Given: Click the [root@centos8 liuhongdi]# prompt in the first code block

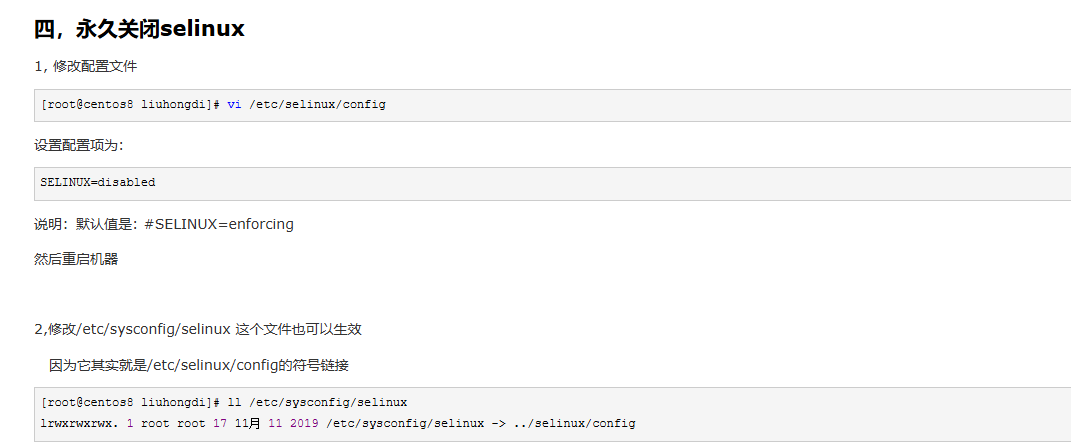Looking at the screenshot, I should 130,104.
